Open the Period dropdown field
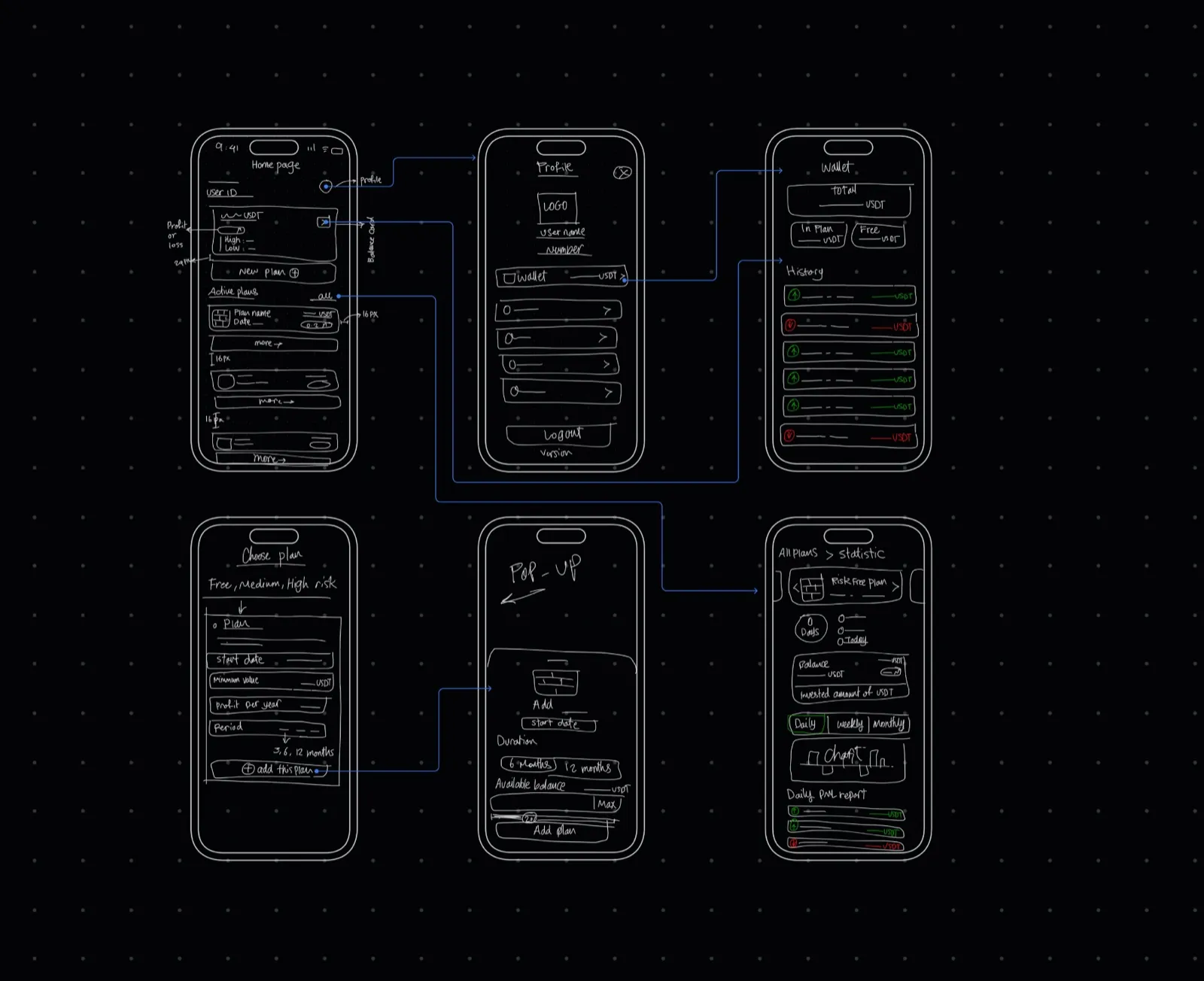 [x=267, y=728]
